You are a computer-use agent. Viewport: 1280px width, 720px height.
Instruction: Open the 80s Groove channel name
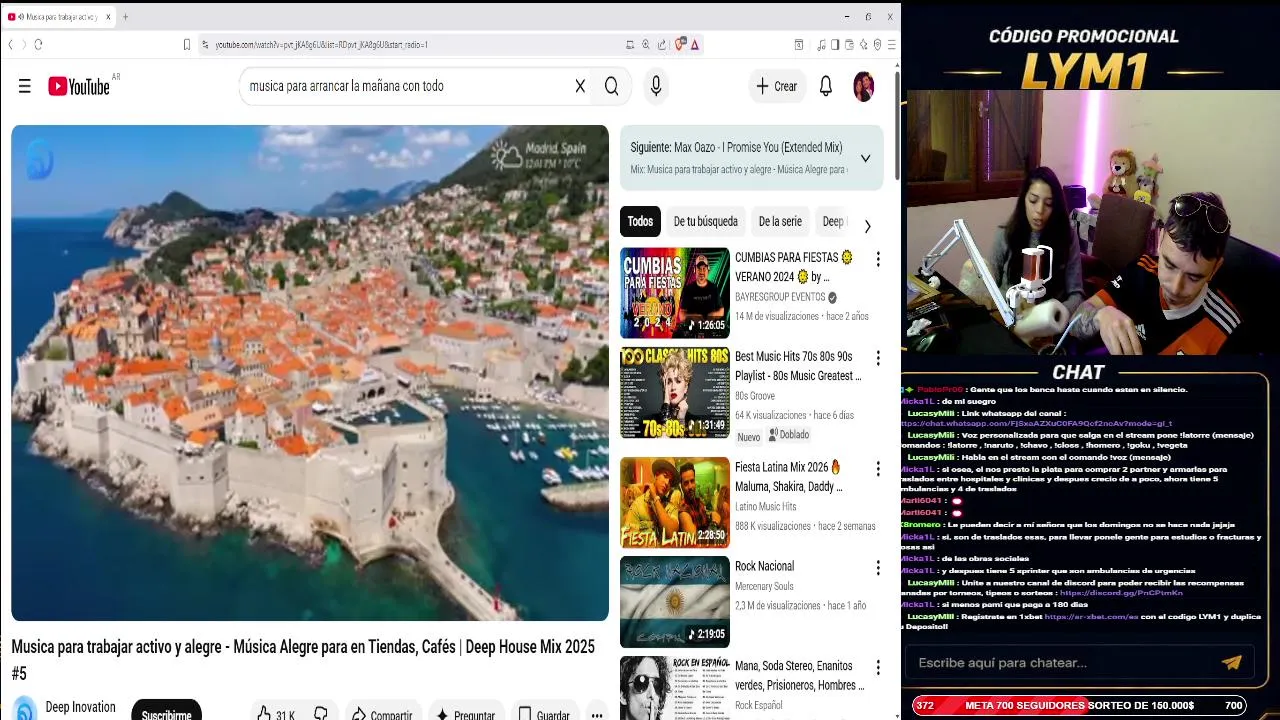click(755, 396)
